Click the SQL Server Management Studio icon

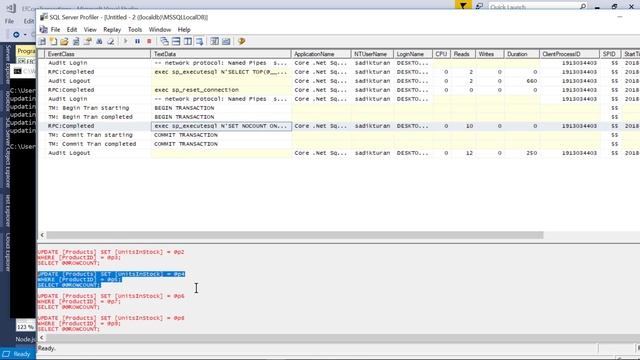click(226, 41)
